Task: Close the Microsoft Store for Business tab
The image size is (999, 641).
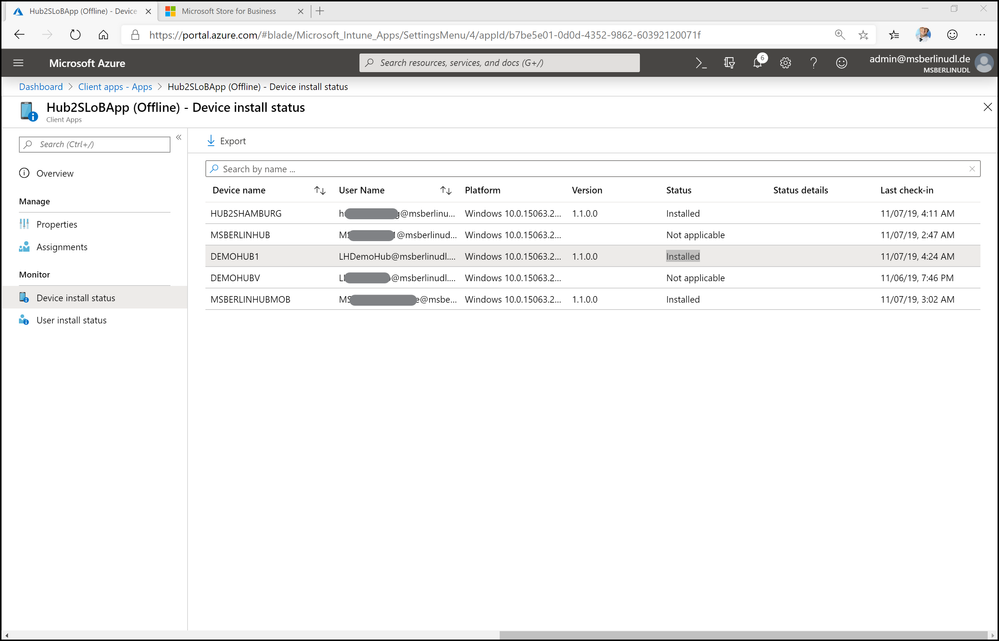Action: coord(301,11)
